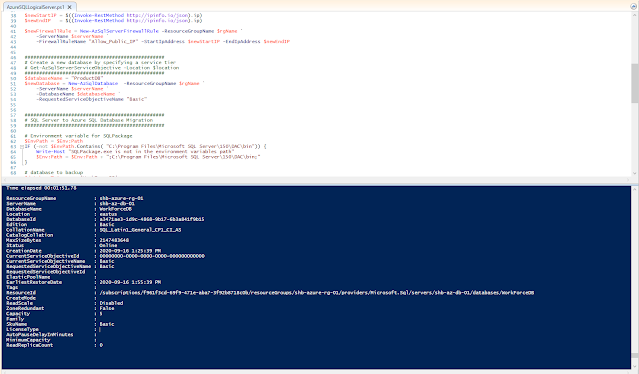Click the comment "# SQL Server to Azure SQL Database Migration"
The image size is (639, 374).
(89, 120)
